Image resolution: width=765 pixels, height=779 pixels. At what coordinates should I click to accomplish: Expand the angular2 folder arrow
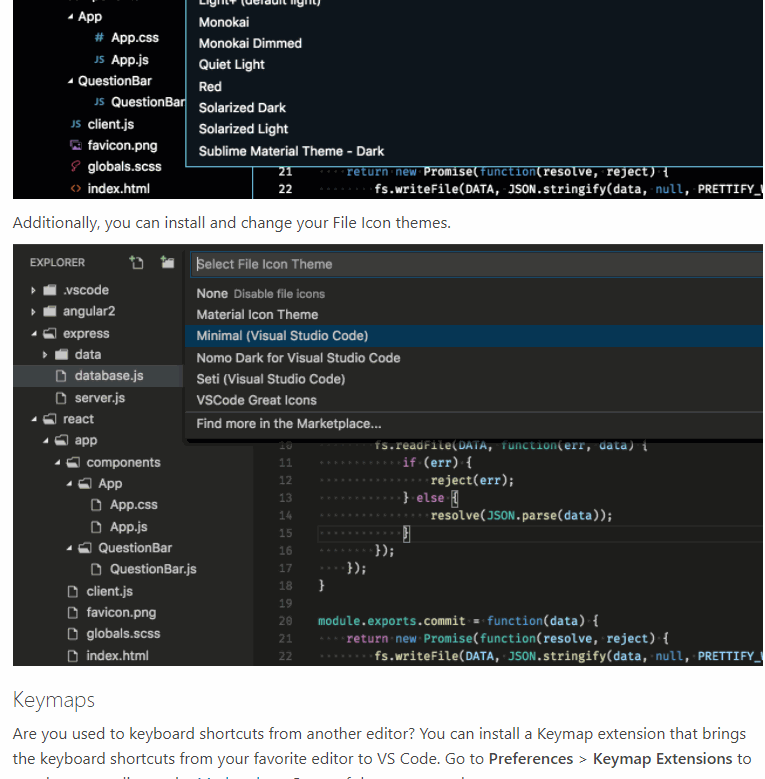[x=33, y=312]
